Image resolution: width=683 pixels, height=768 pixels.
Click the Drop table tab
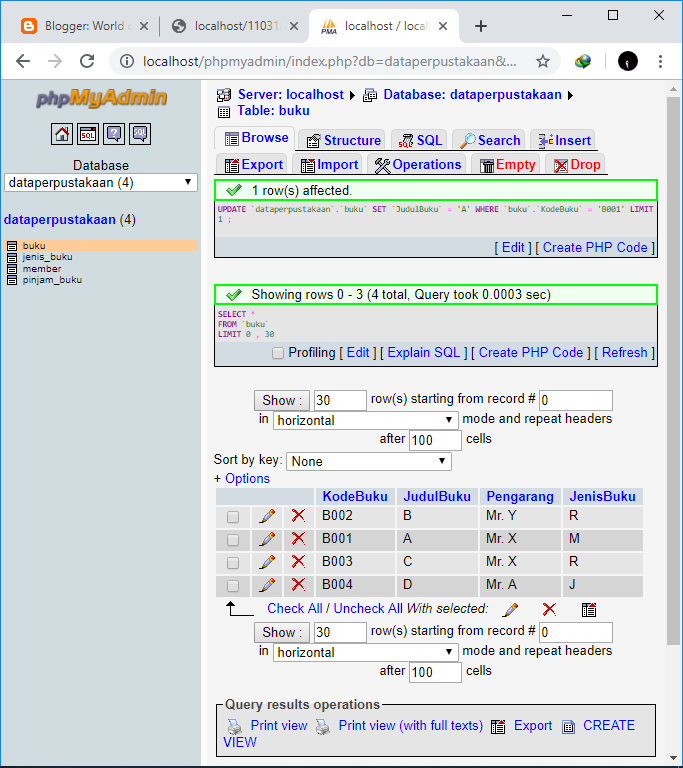point(576,165)
